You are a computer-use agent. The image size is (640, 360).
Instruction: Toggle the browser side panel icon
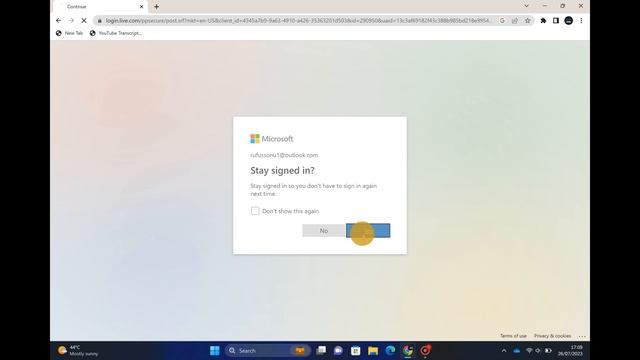(556, 21)
